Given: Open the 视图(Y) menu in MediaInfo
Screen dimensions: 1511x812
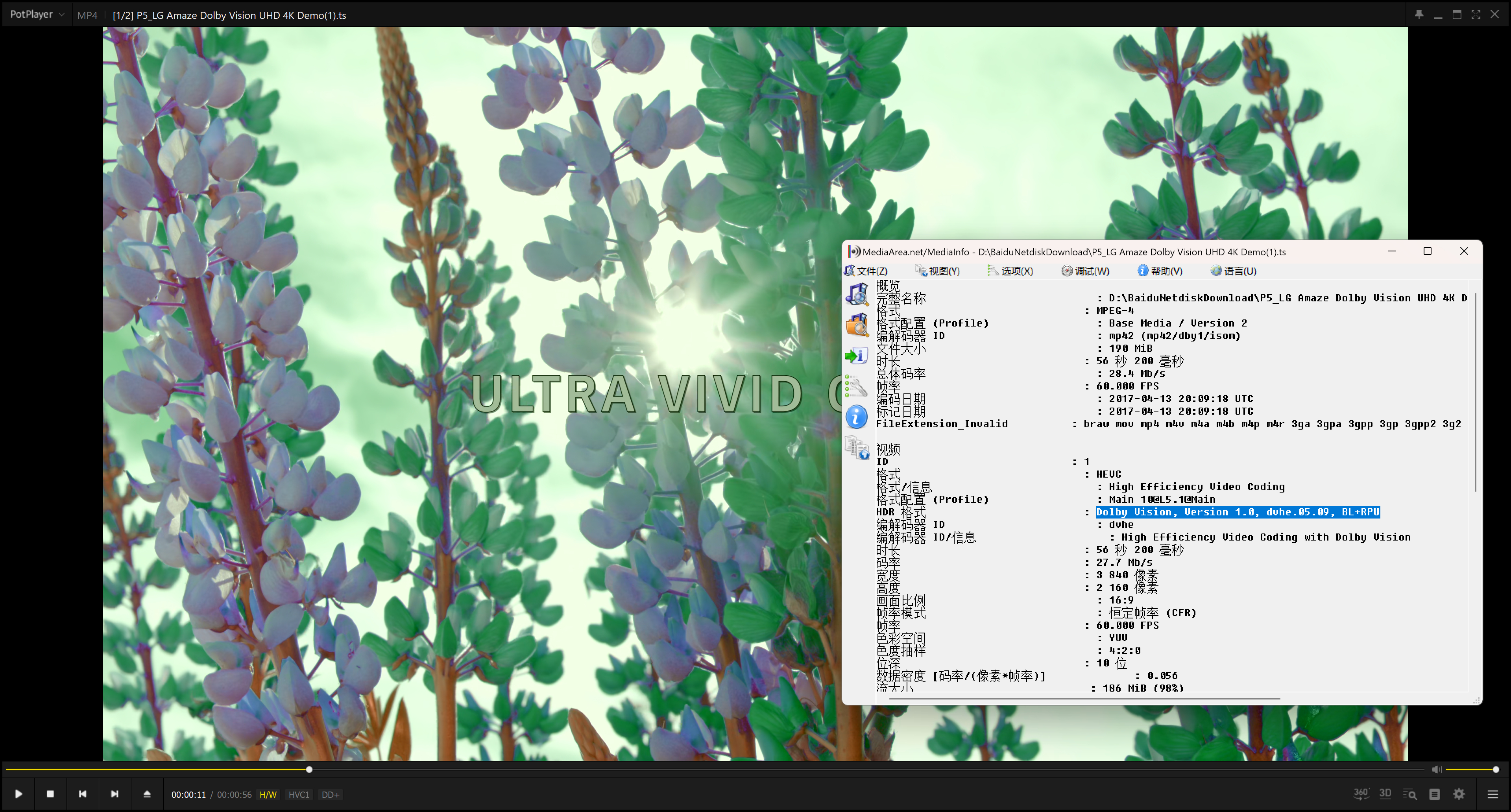Looking at the screenshot, I should point(937,270).
